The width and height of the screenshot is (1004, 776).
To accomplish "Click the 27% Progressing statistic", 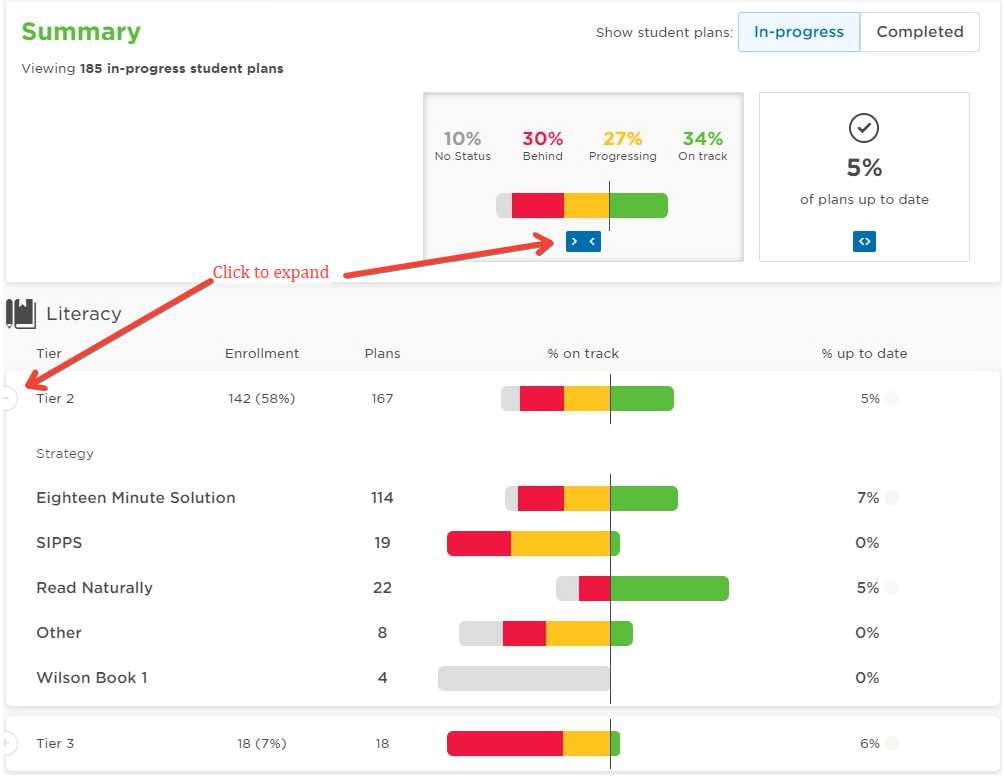I will pyautogui.click(x=622, y=146).
